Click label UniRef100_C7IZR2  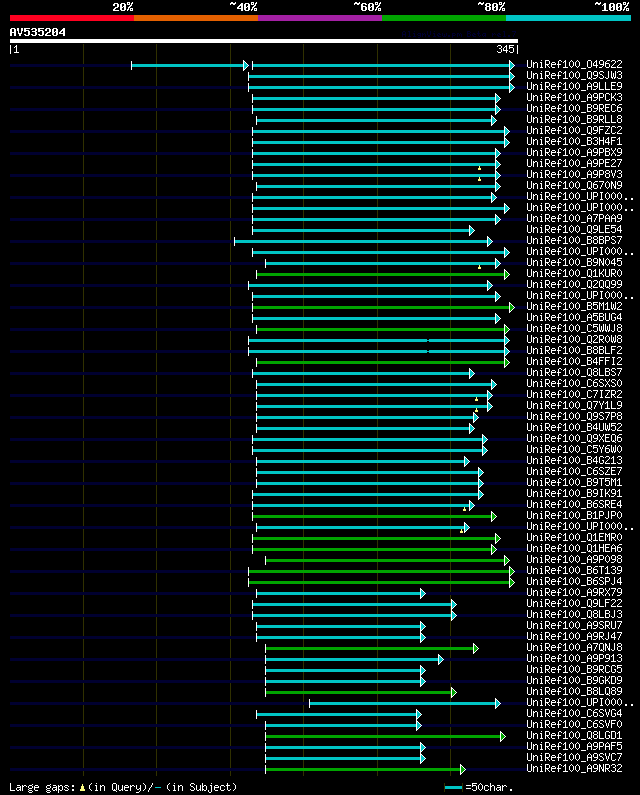tap(574, 394)
